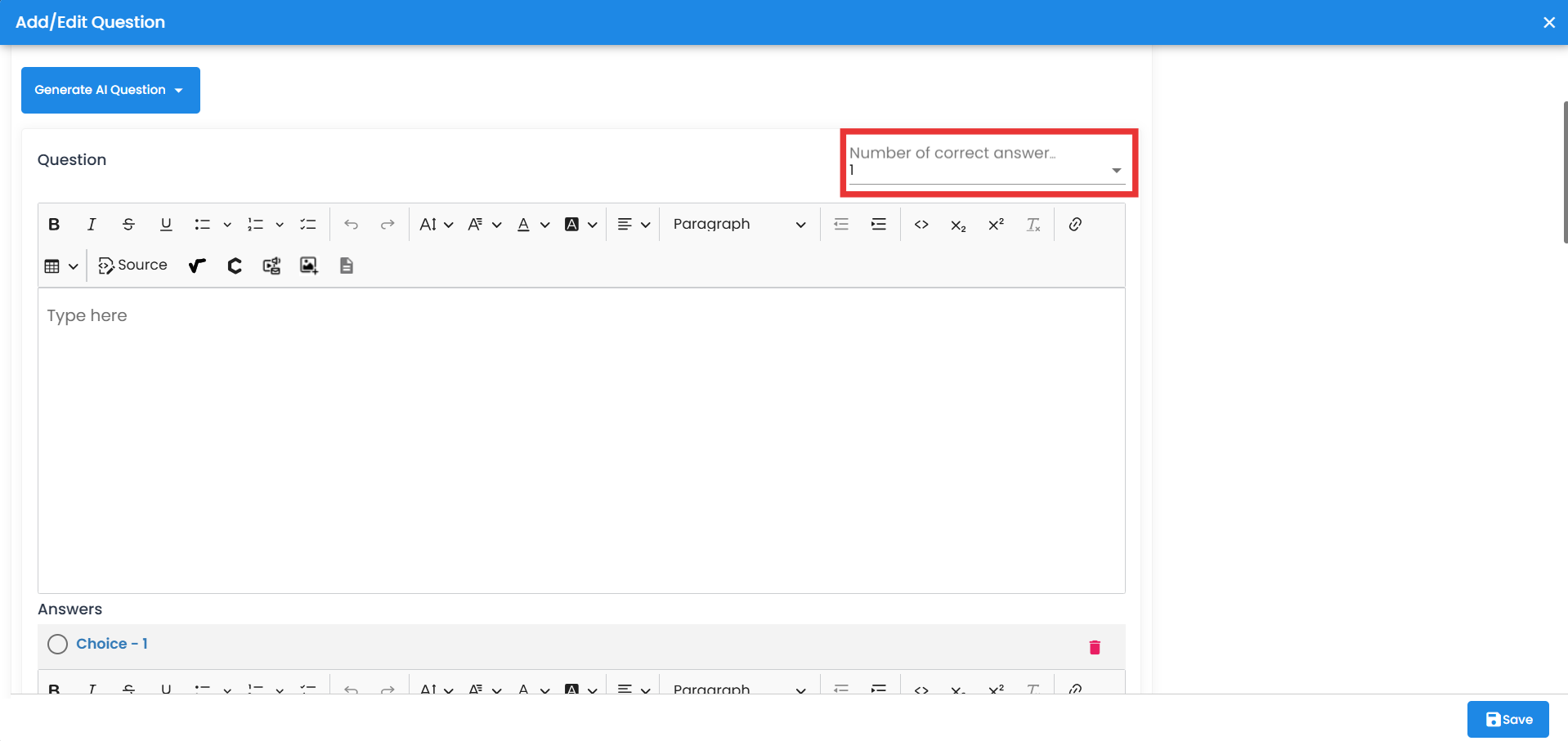Close the Add/Edit Question dialog
The height and width of the screenshot is (741, 1568).
[1548, 22]
